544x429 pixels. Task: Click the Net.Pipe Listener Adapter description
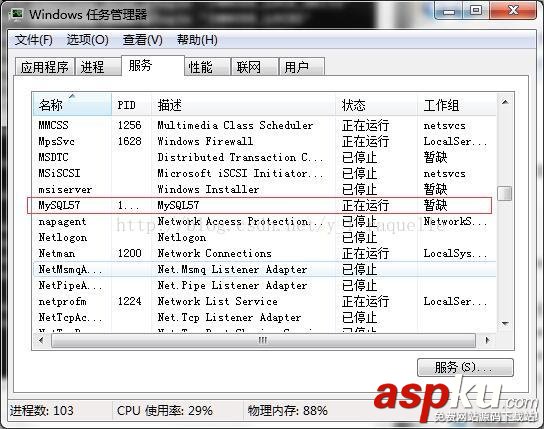[x=232, y=285]
